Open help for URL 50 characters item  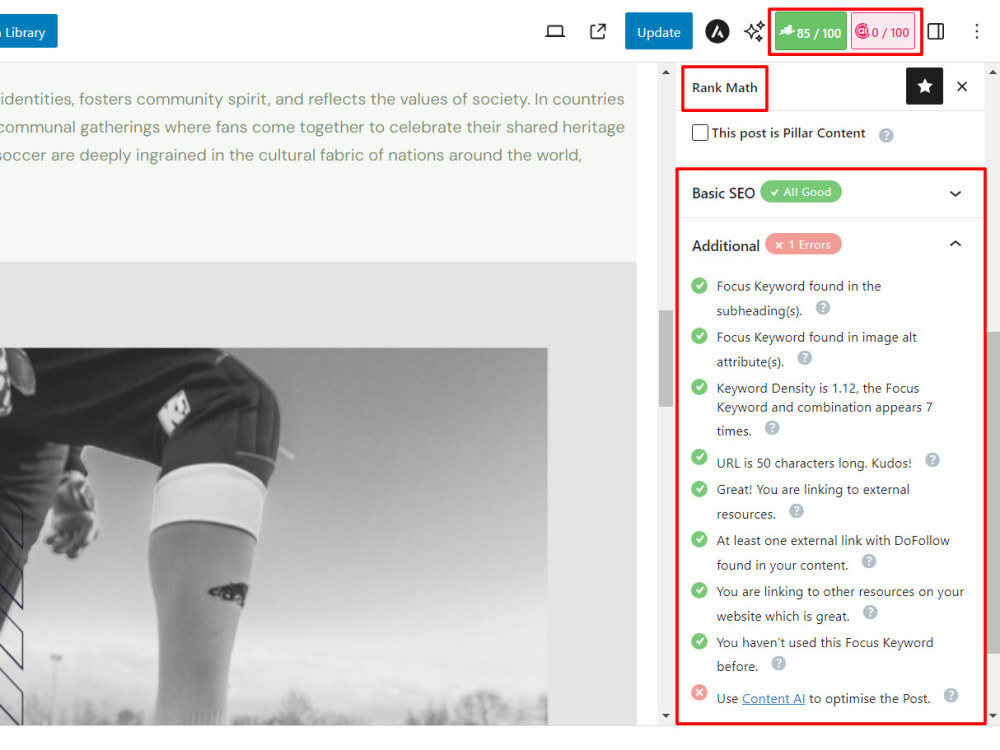tap(932, 460)
